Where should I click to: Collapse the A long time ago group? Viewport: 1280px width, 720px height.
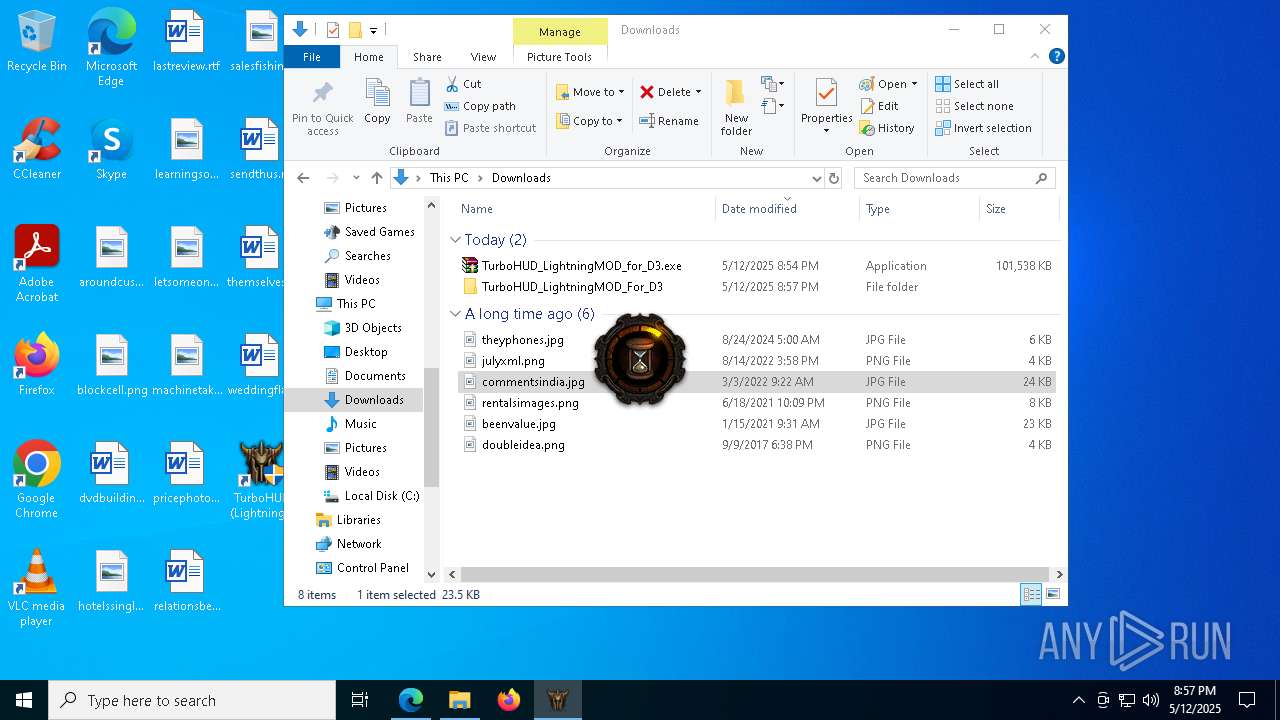click(456, 314)
